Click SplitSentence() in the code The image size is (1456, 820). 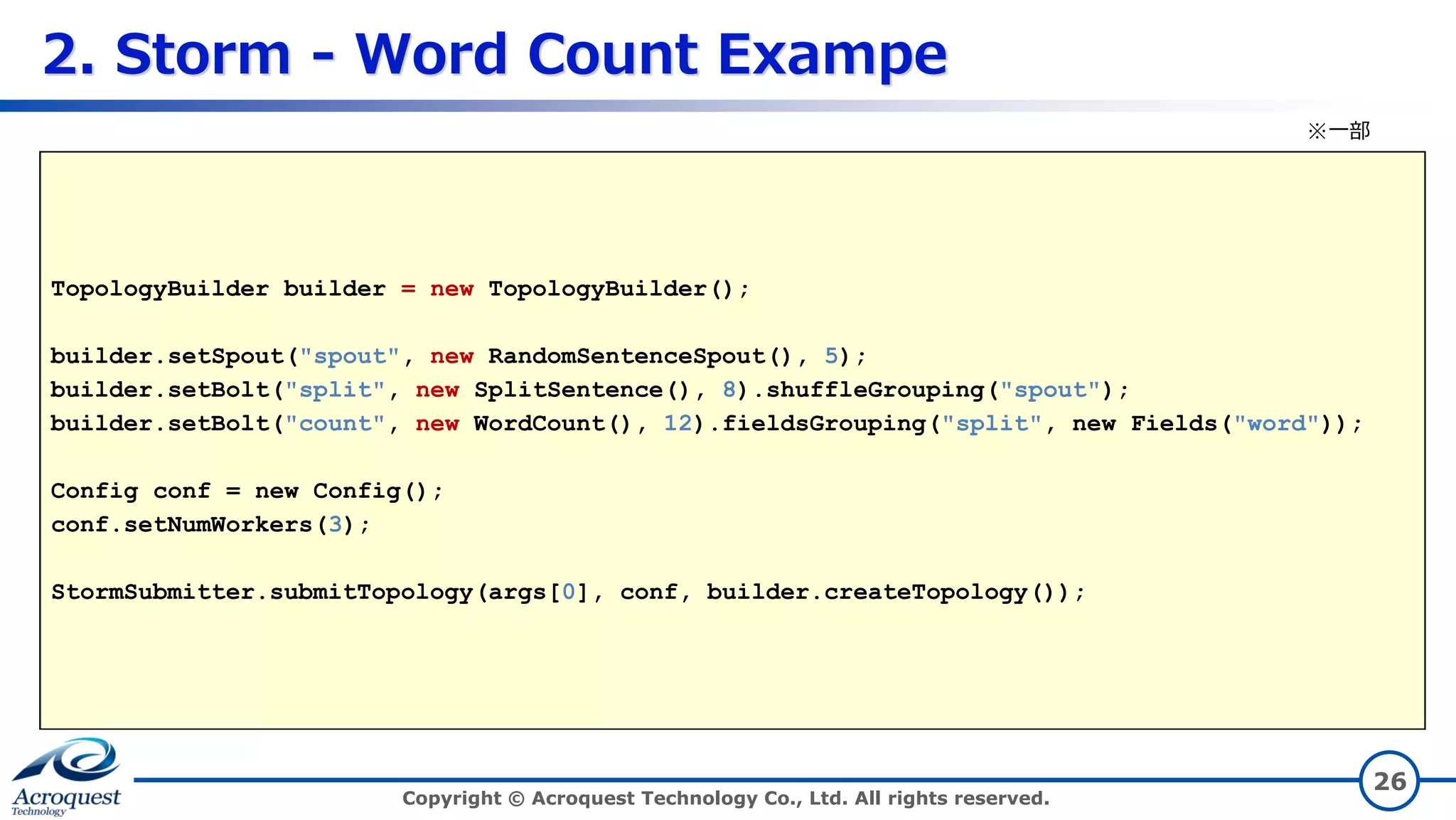581,390
